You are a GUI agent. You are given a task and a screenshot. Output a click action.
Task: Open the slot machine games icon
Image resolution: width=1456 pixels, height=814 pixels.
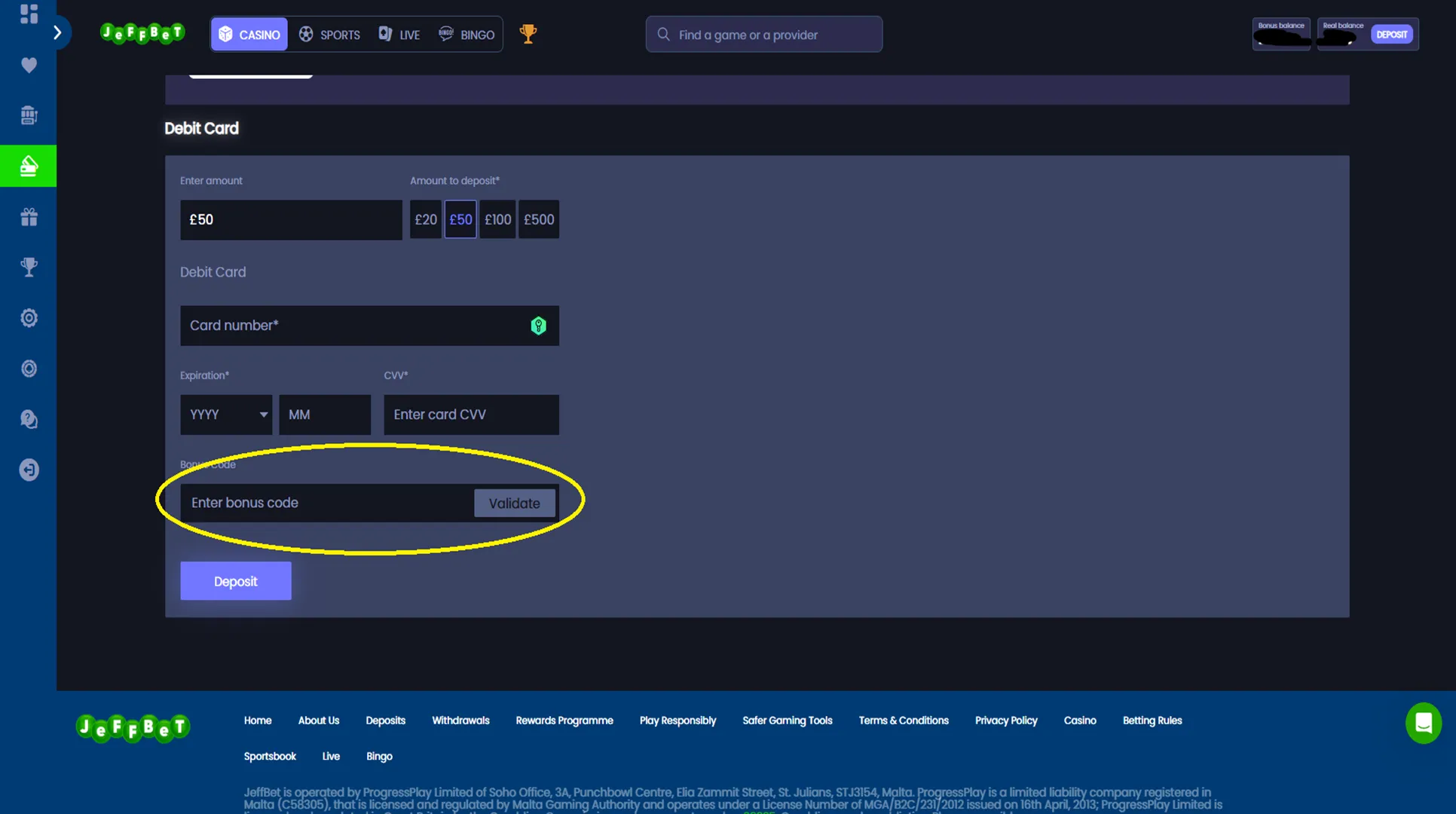pos(28,115)
